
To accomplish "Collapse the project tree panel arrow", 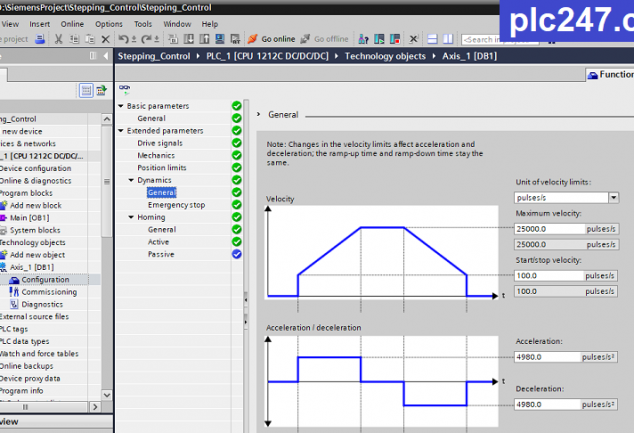I will click(106, 56).
